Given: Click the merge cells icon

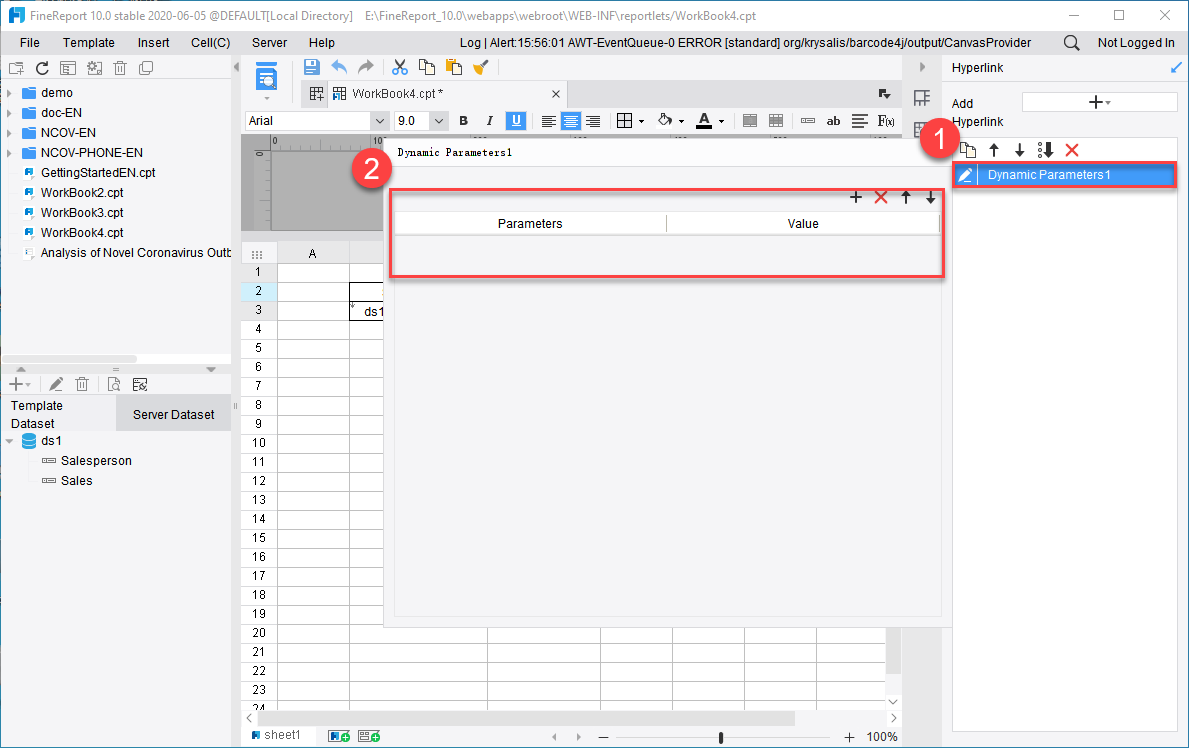Looking at the screenshot, I should click(750, 121).
